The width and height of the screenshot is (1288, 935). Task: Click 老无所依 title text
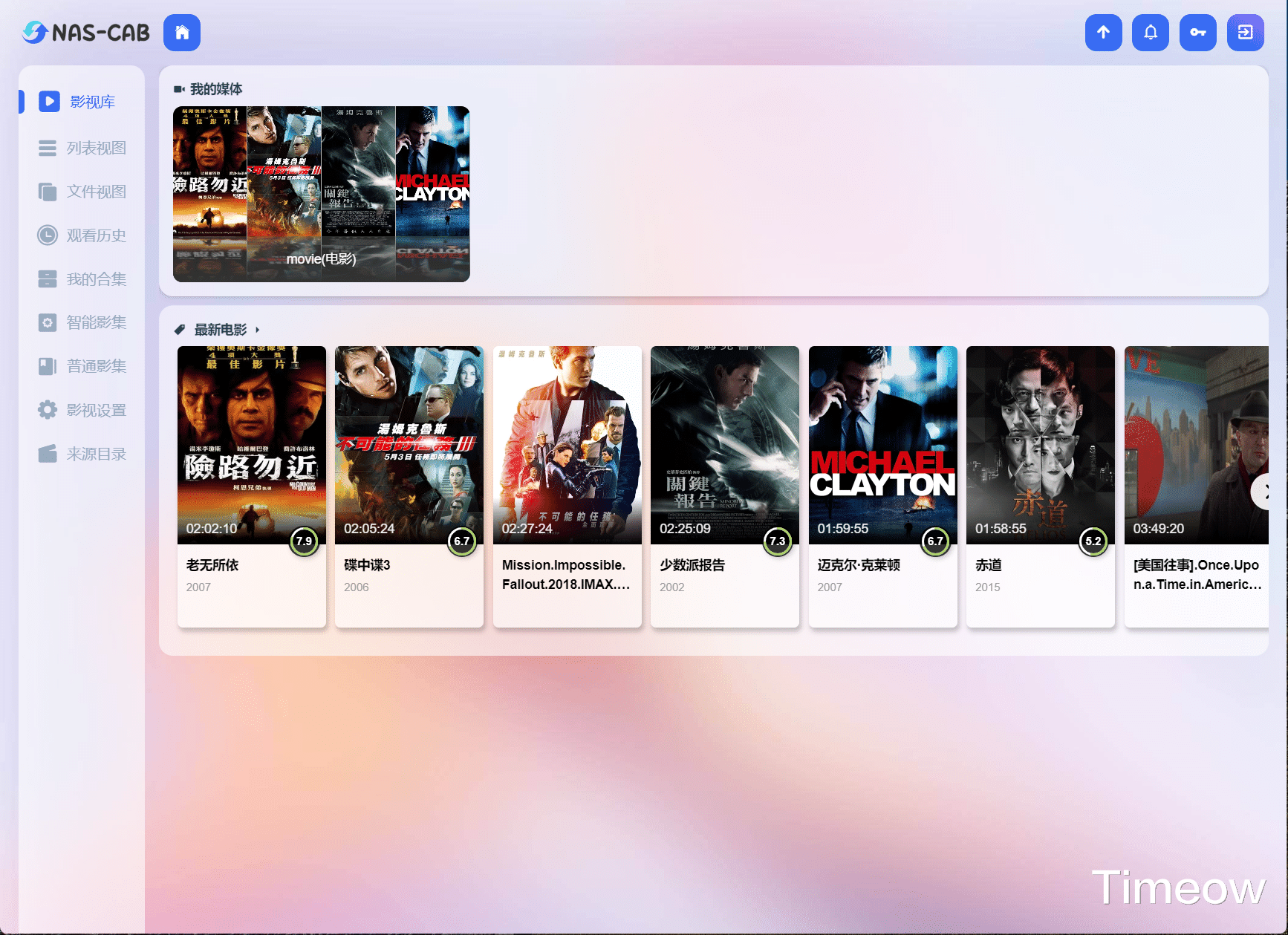pyautogui.click(x=212, y=565)
